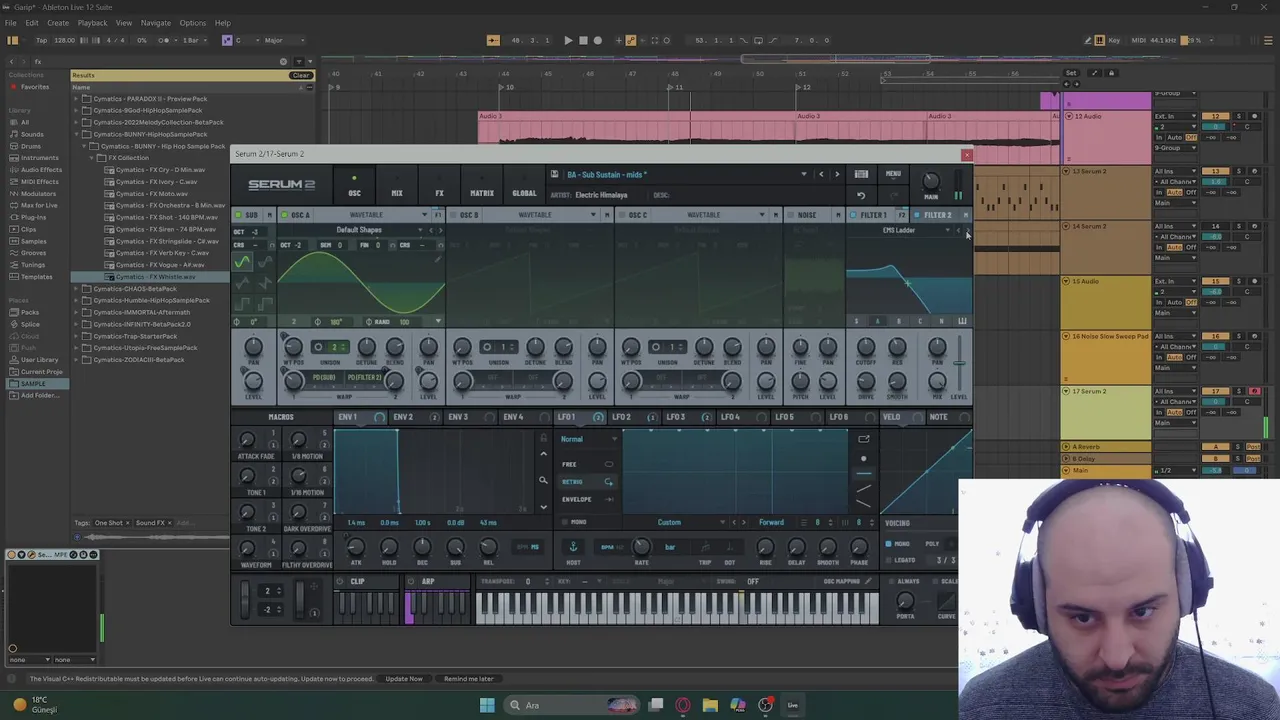The height and width of the screenshot is (720, 1280).
Task: Click the Serum undo arrow
Action: click(861, 196)
